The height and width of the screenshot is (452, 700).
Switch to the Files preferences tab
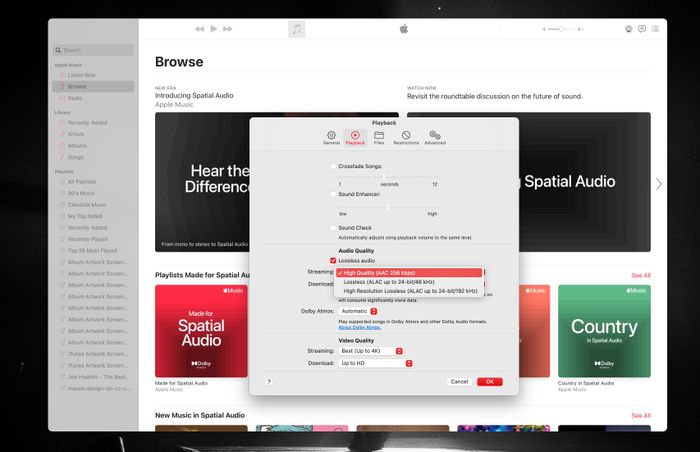tap(379, 138)
